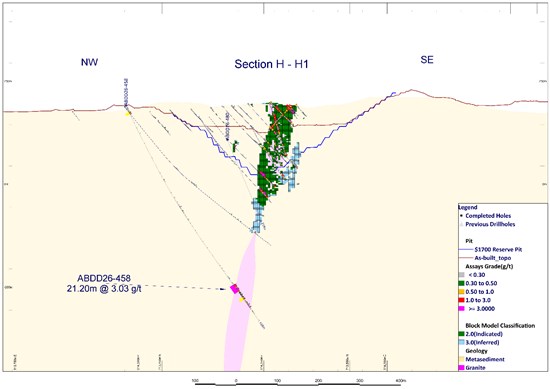Click the magenta ">= 3.0000" grade swatch
This screenshot has width=550, height=389.
point(462,309)
